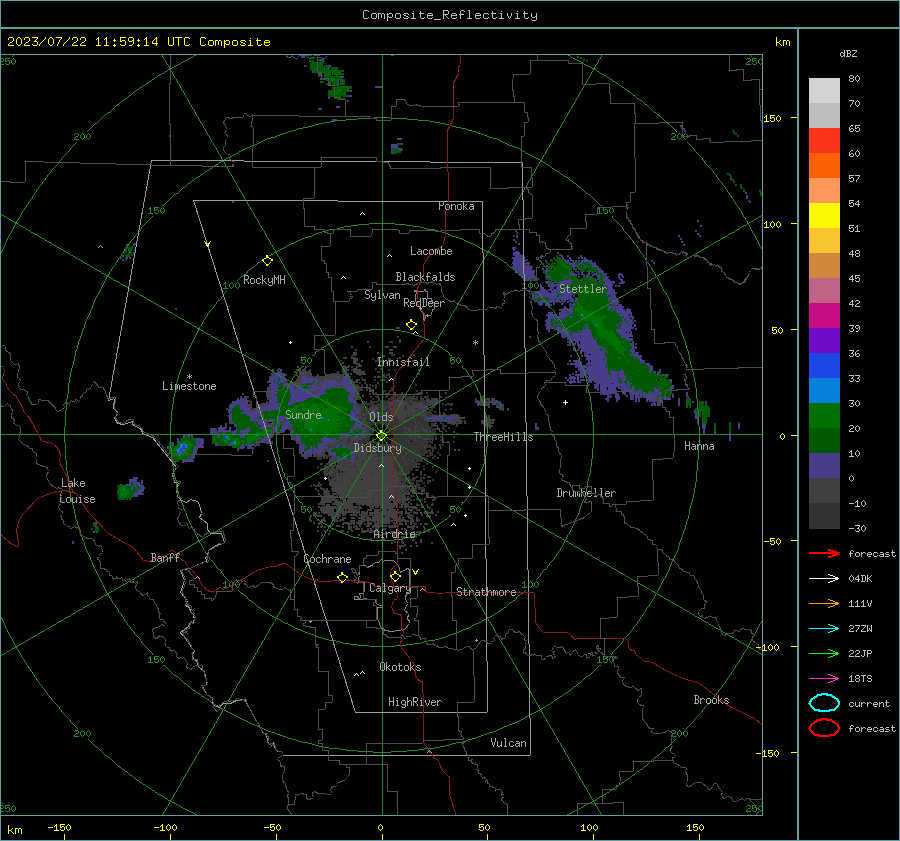Select the dark grey -30 dBZ swatch
Image resolution: width=900 pixels, height=841 pixels.
tap(824, 516)
